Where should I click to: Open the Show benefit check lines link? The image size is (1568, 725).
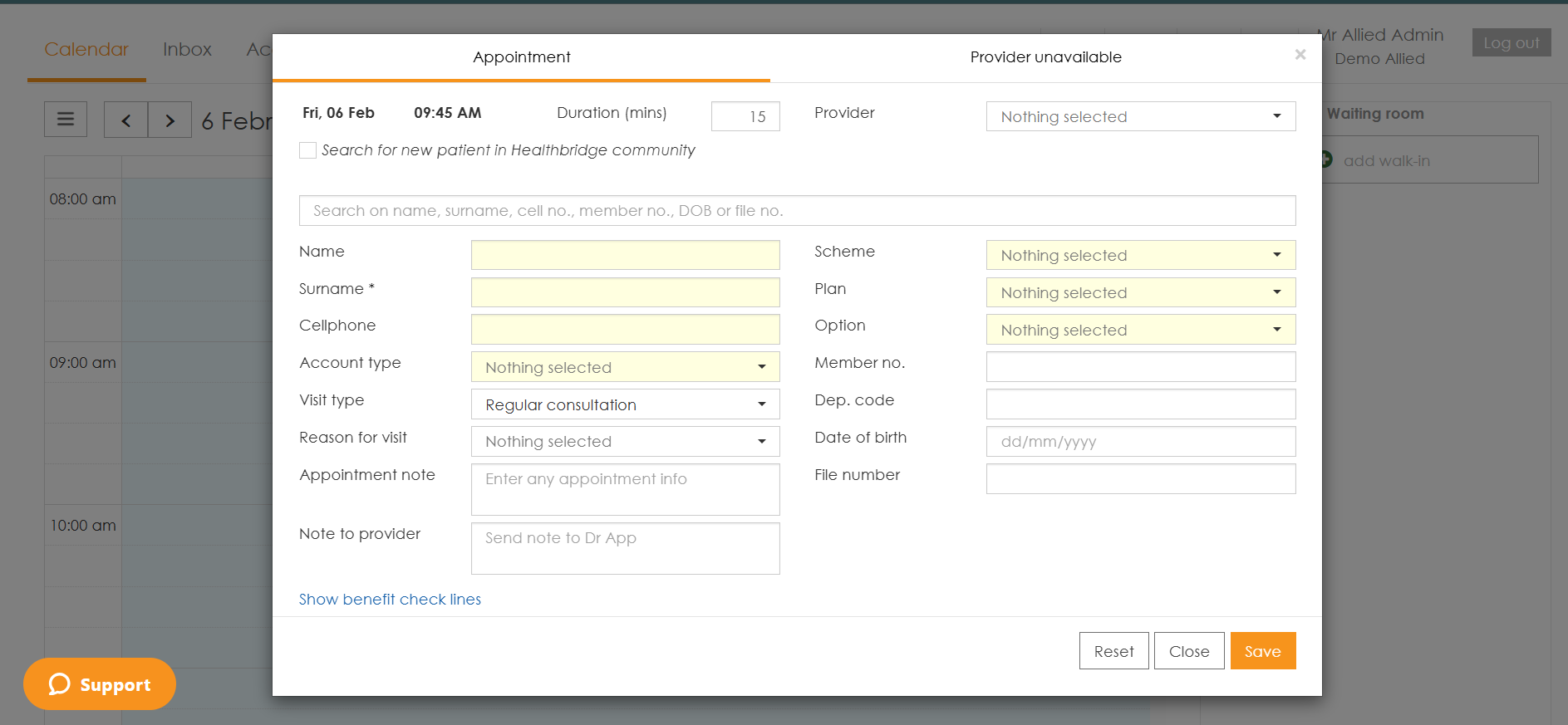click(390, 600)
